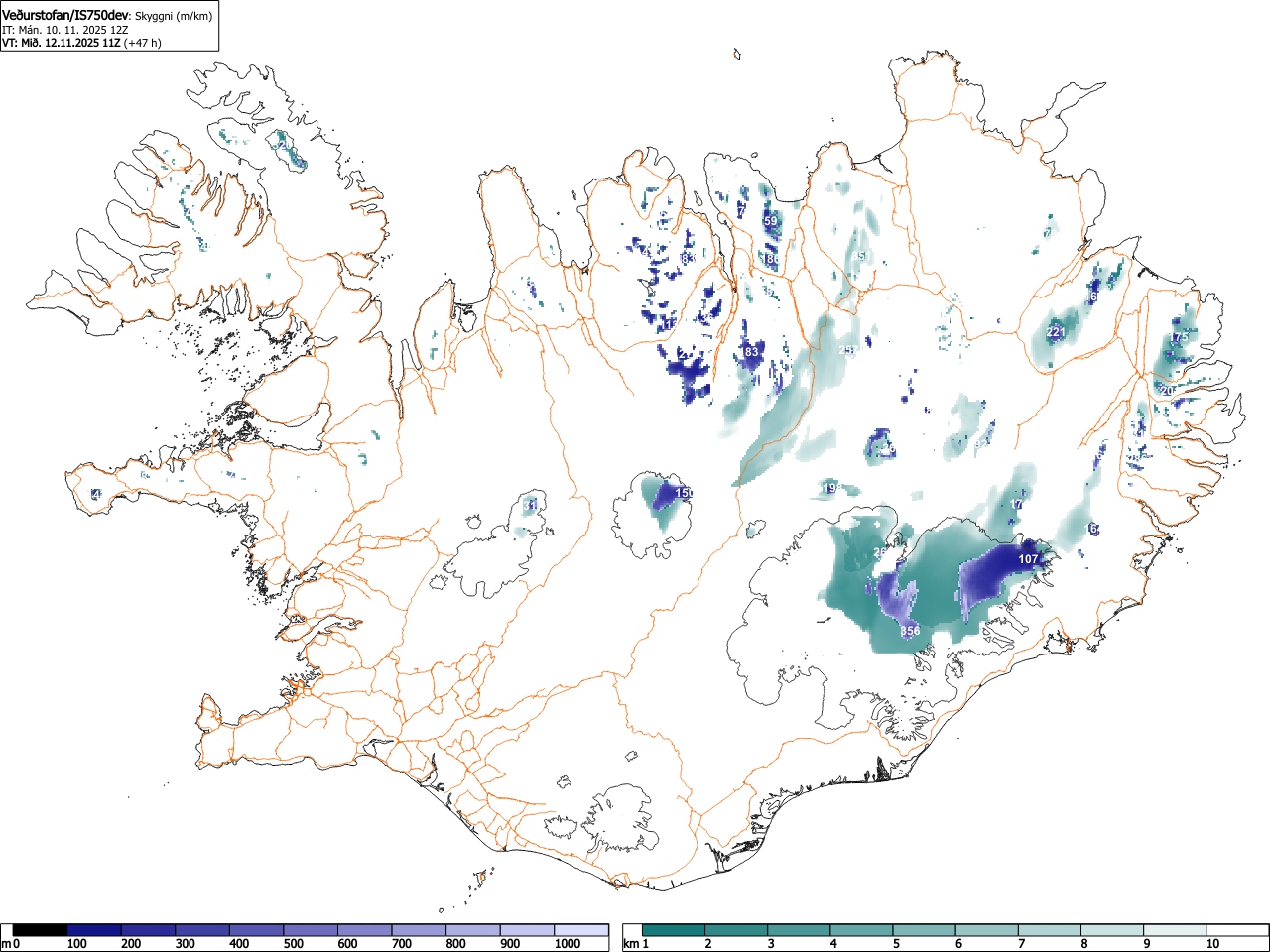Click the 10 tick label on kilometre legend
The image size is (1270, 952).
pos(1212,944)
